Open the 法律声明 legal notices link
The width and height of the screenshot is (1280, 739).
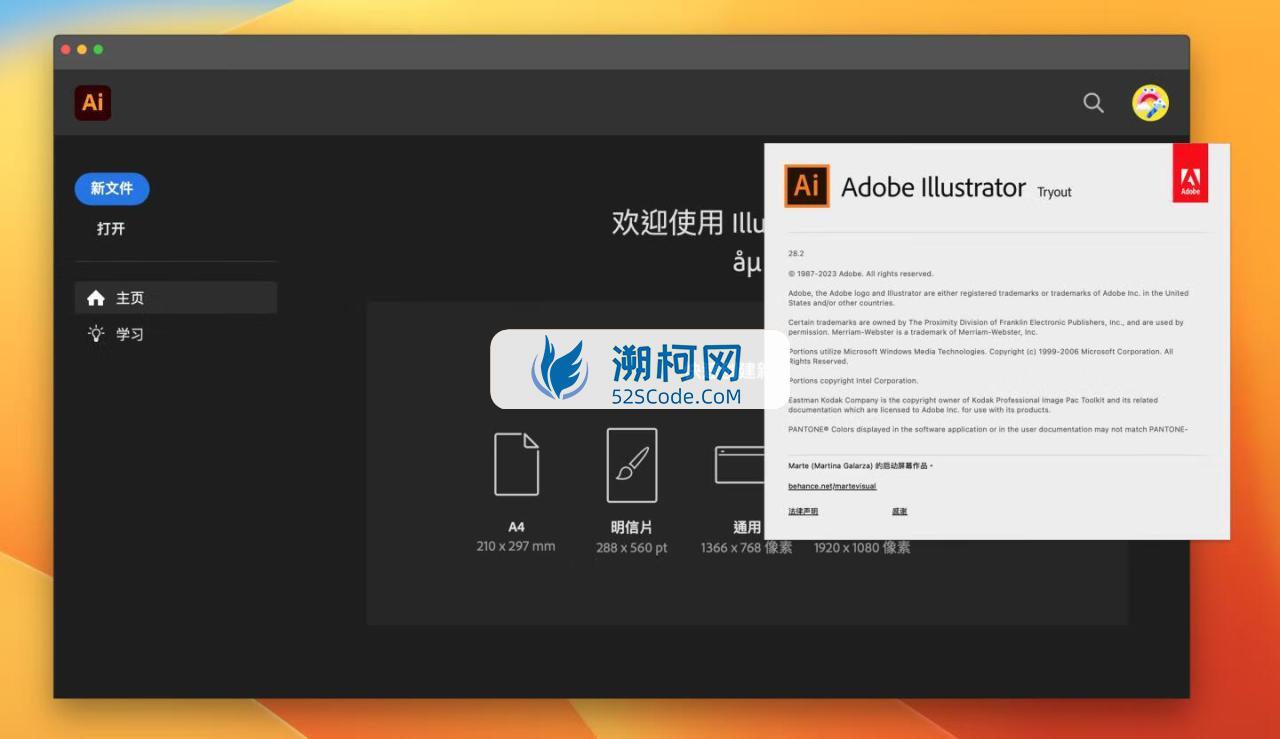(803, 511)
